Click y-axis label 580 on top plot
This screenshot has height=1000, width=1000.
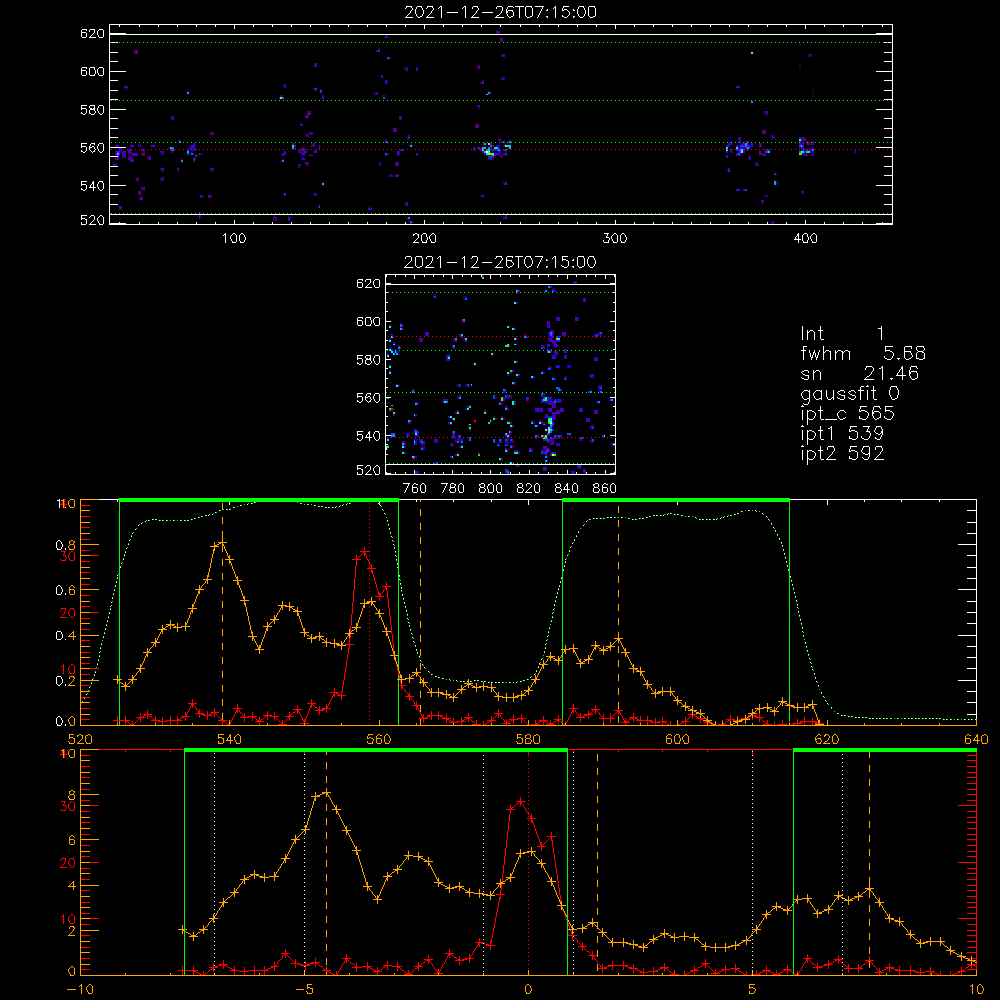tap(92, 110)
